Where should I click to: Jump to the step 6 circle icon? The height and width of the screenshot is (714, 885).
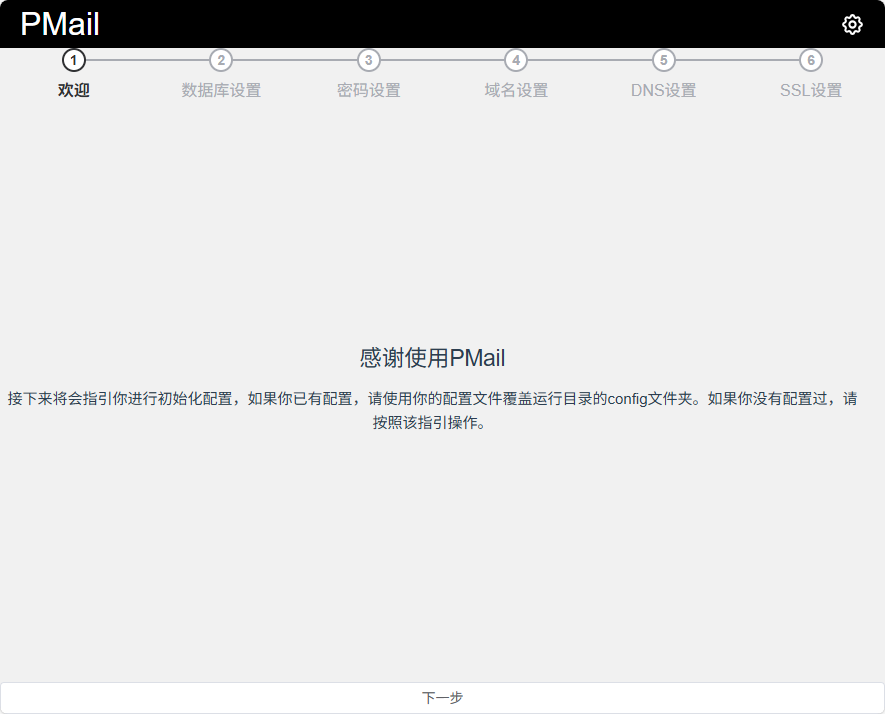click(x=811, y=60)
